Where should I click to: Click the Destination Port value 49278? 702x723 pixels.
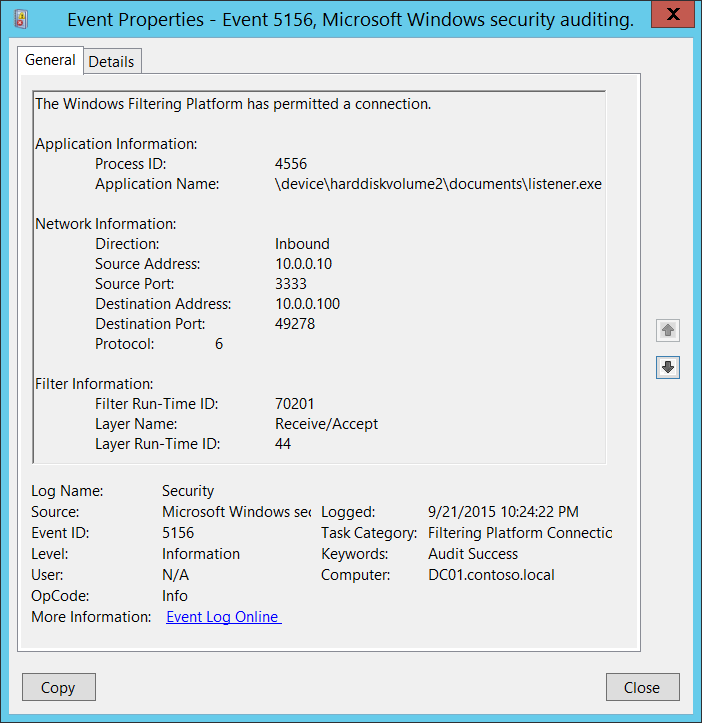coord(295,324)
